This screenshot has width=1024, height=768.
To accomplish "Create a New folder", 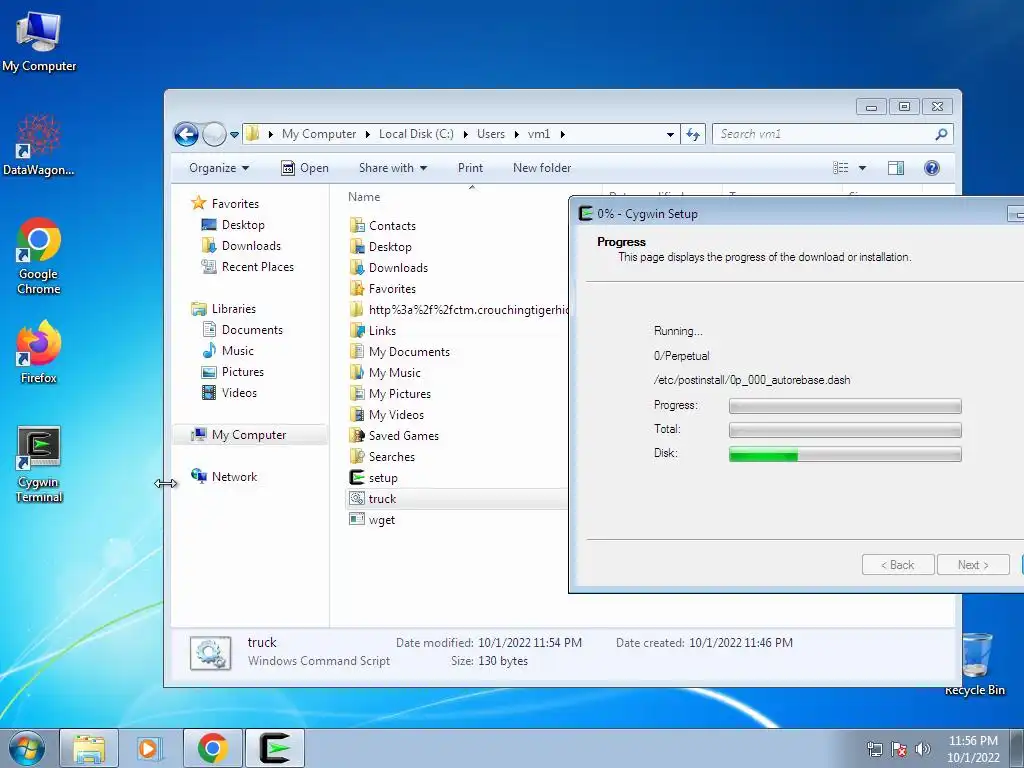I will [542, 168].
